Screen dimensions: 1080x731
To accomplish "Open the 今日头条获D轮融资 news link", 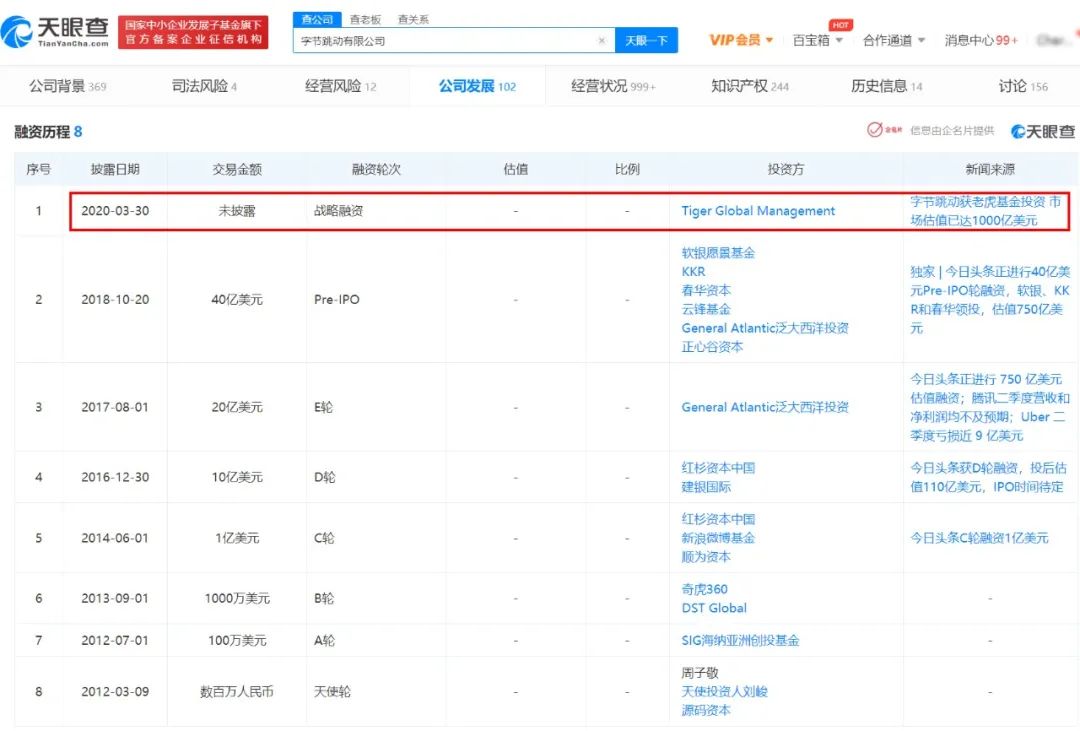I will pyautogui.click(x=988, y=477).
